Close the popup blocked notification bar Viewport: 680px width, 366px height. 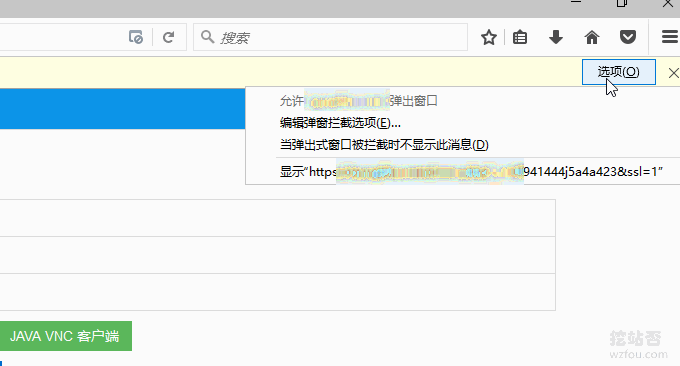coord(673,73)
